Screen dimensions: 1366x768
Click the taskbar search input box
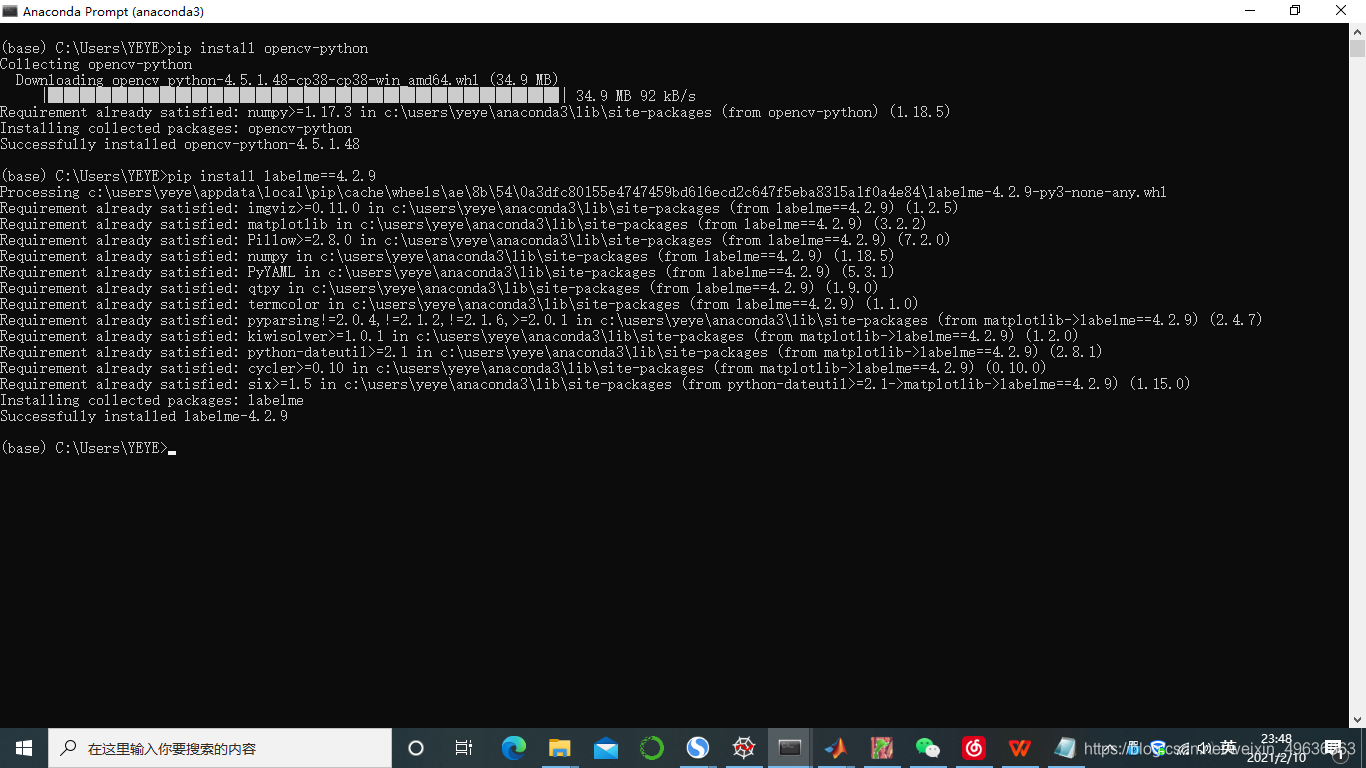pos(220,748)
